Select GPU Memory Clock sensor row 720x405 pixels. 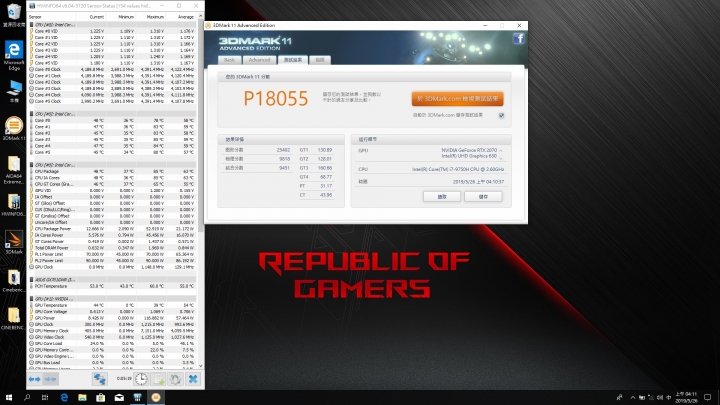(x=112, y=331)
